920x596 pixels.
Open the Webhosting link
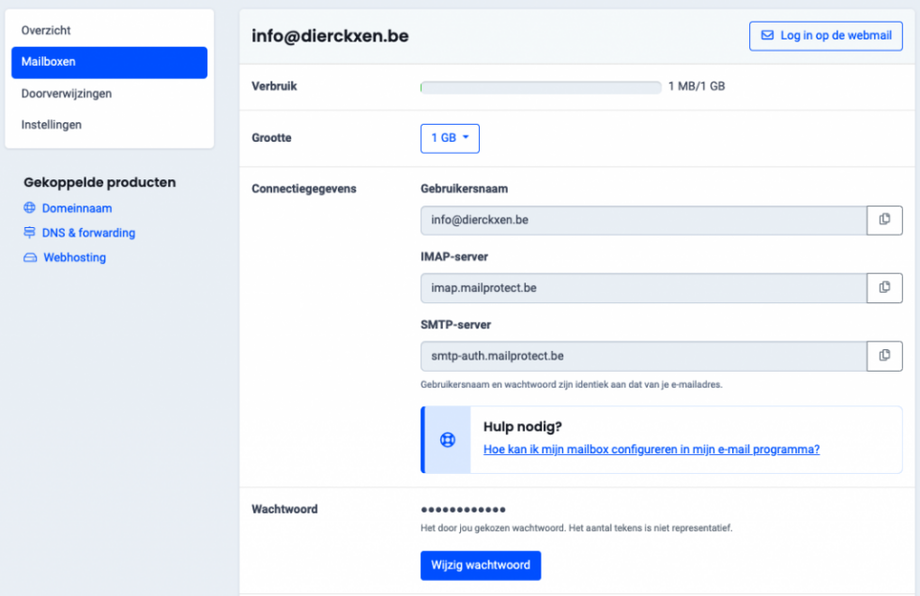pyautogui.click(x=75, y=258)
